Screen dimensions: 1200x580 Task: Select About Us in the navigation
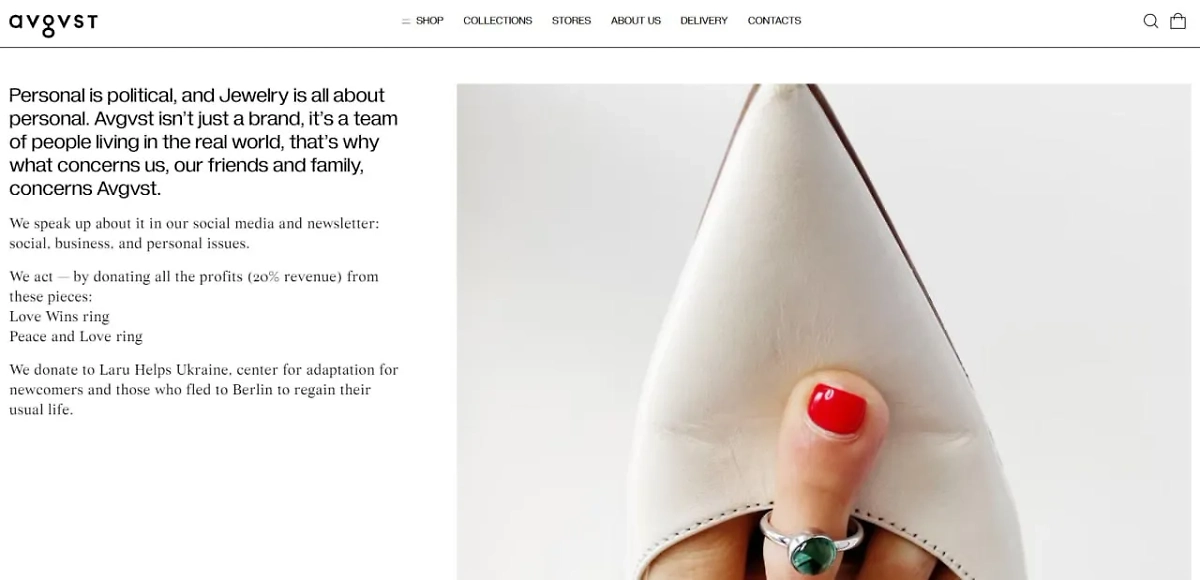coord(636,21)
